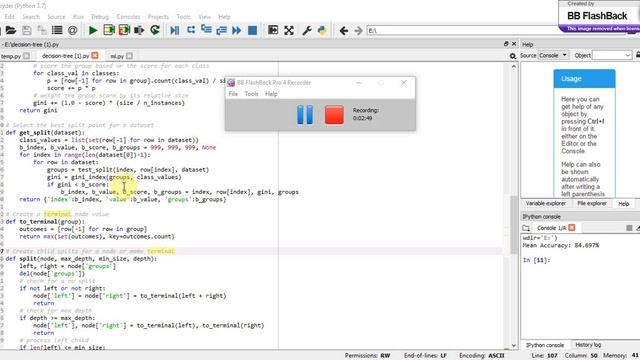Click the @ symbol finder icon
This screenshot has width=640, height=360.
pos(73,30)
